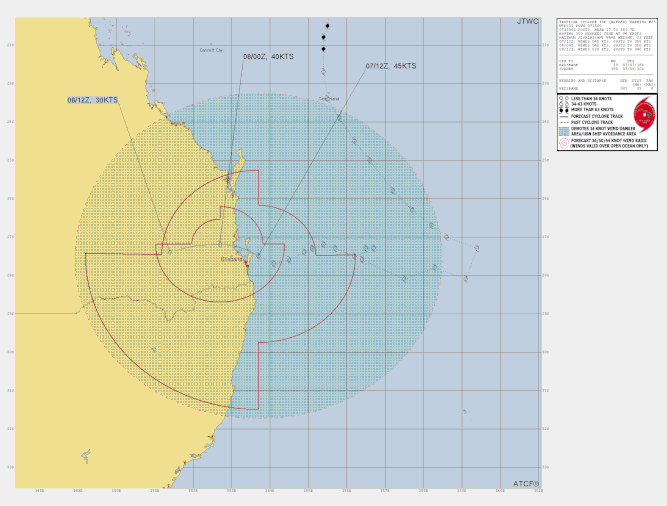The image size is (667, 506).
Task: Click the hatched wind danger area swatch in the legend
Action: 564,131
